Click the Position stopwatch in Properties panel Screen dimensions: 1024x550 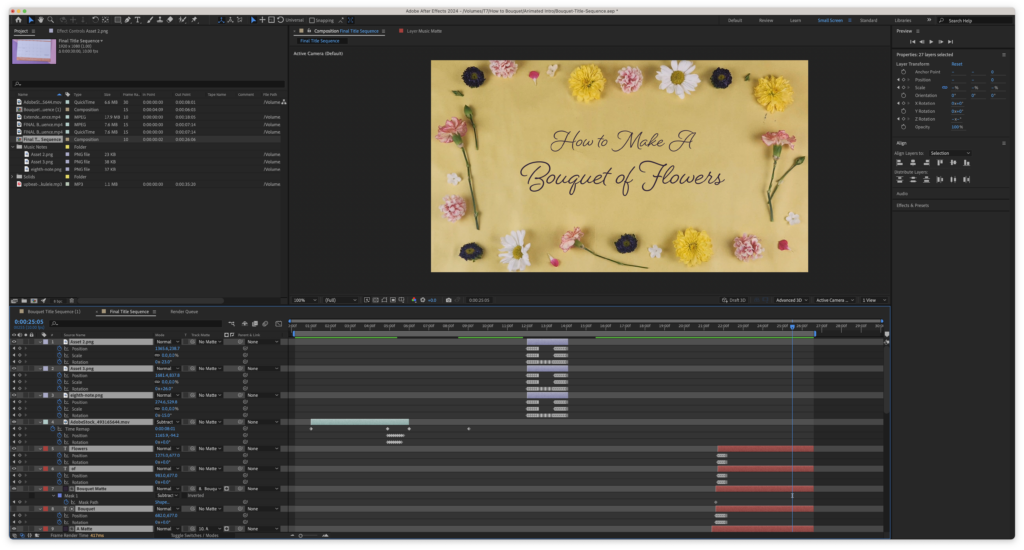coord(901,80)
